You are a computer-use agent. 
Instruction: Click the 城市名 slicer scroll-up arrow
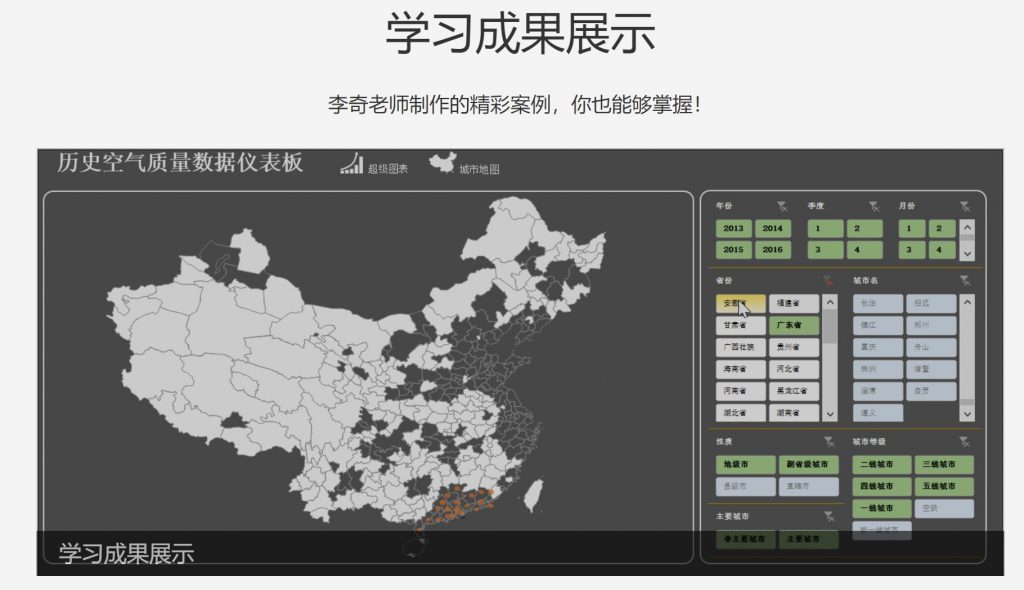[967, 302]
